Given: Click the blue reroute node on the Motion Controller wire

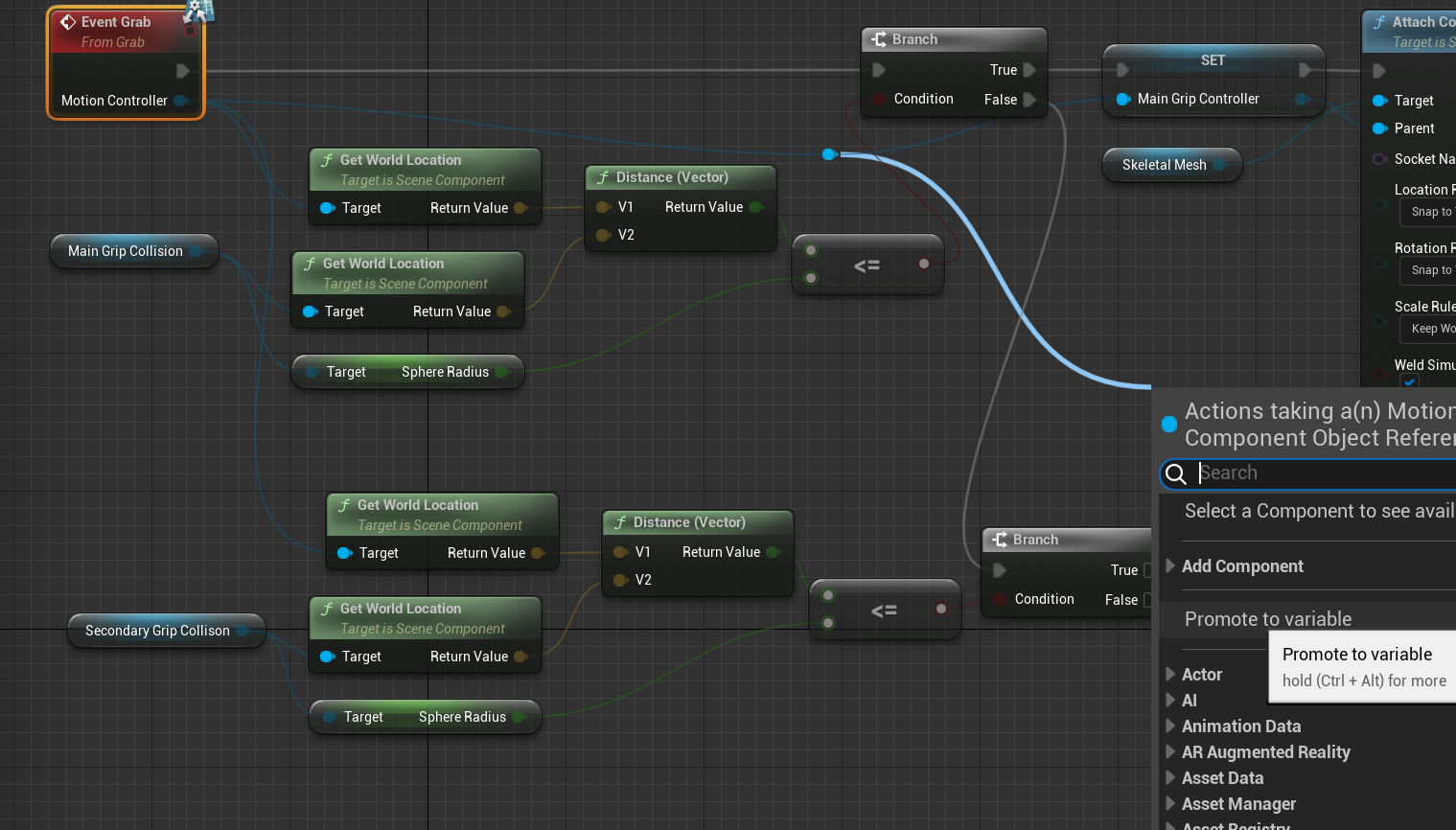Looking at the screenshot, I should click(x=829, y=154).
